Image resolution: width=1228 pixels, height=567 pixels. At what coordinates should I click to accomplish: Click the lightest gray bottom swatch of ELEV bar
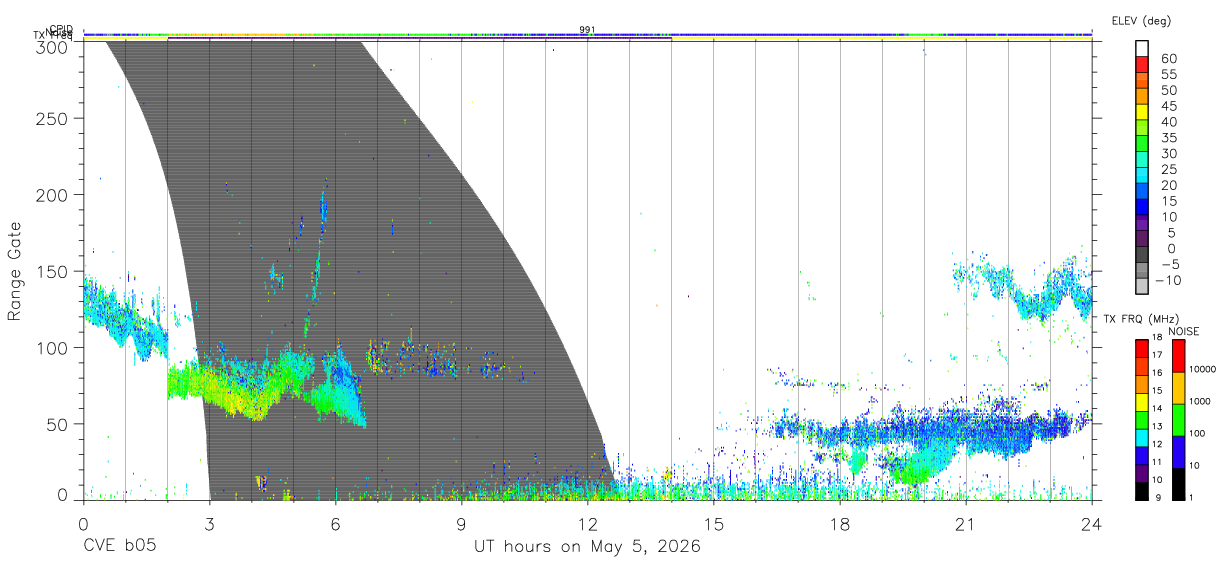tap(1142, 287)
